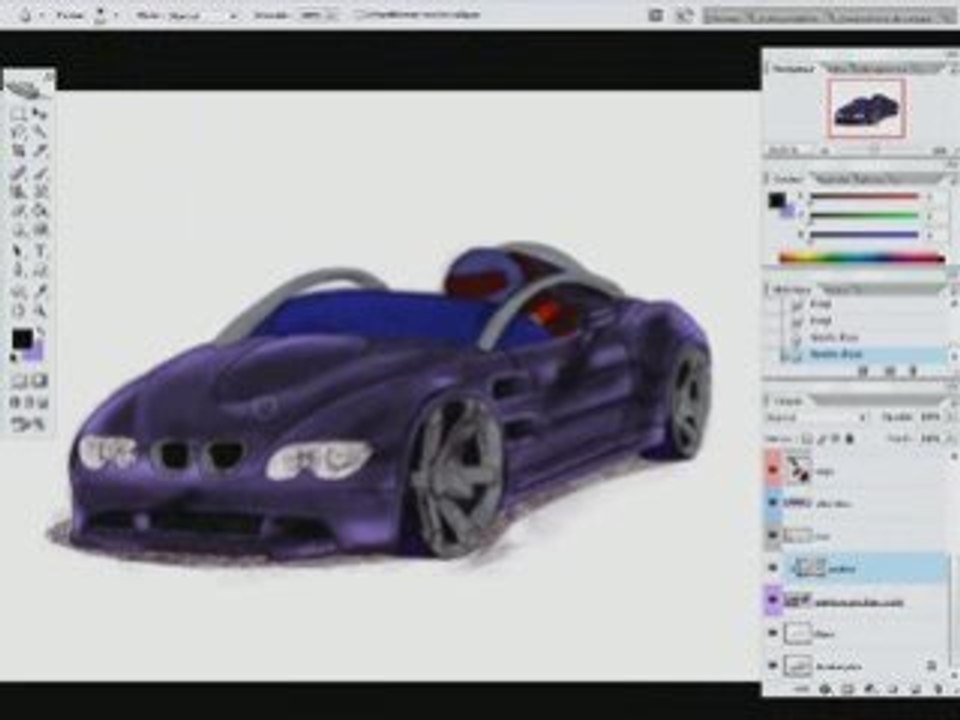Select the Clone Stamp tool
This screenshot has height=720, width=960.
point(19,192)
